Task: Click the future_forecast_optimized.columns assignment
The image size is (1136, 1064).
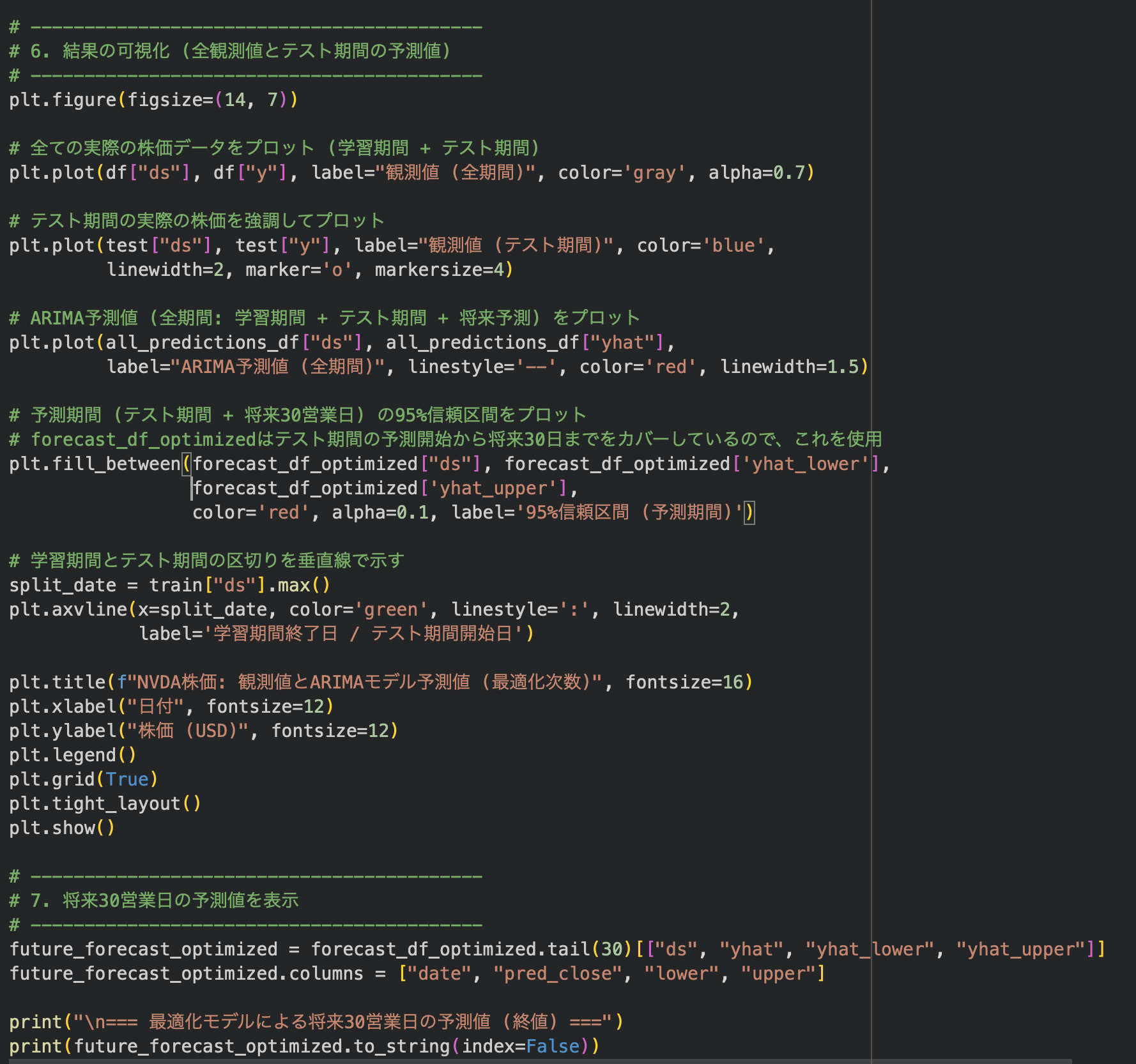Action: coord(417,973)
